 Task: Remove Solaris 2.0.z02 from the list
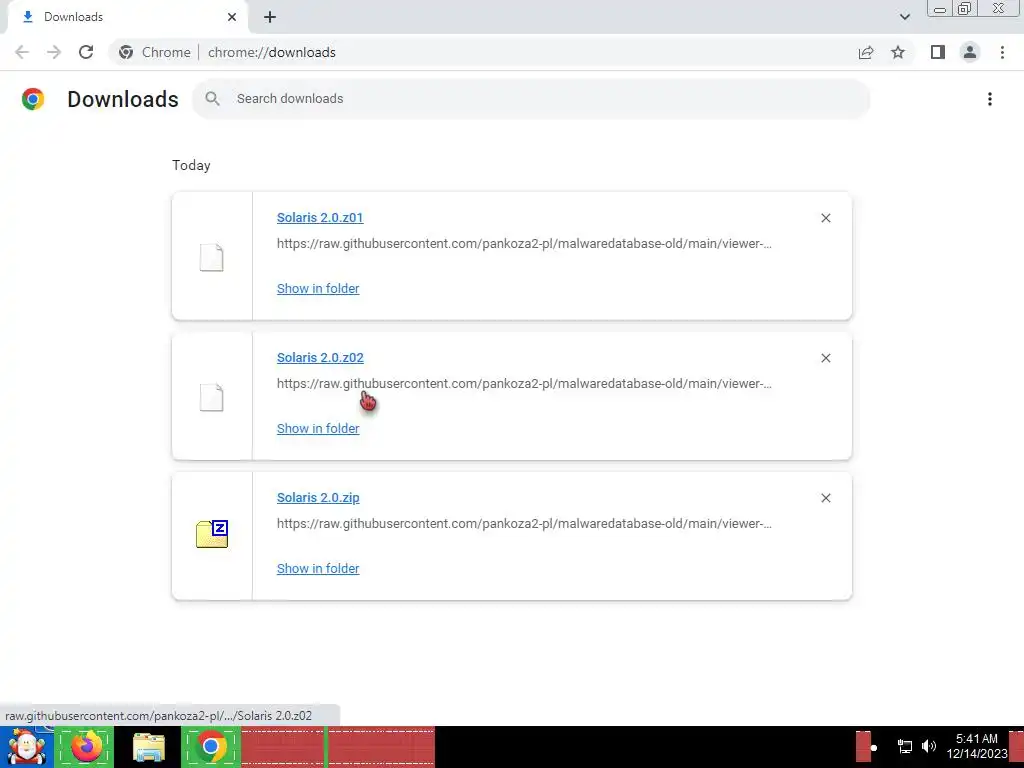(825, 358)
